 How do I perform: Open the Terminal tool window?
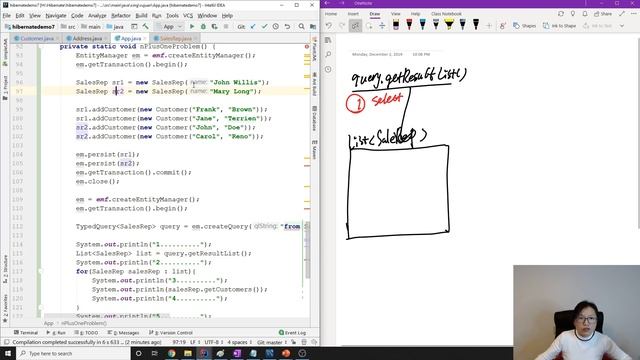[x=26, y=333]
